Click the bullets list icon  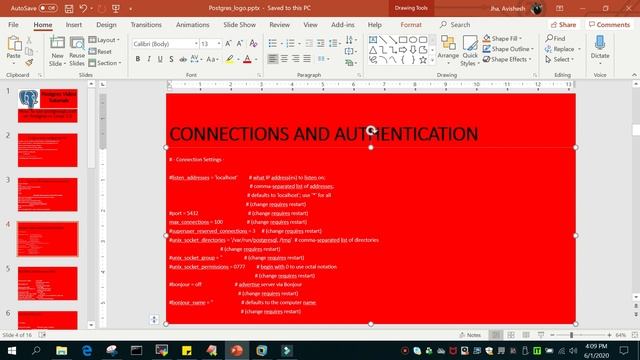[x=273, y=43]
